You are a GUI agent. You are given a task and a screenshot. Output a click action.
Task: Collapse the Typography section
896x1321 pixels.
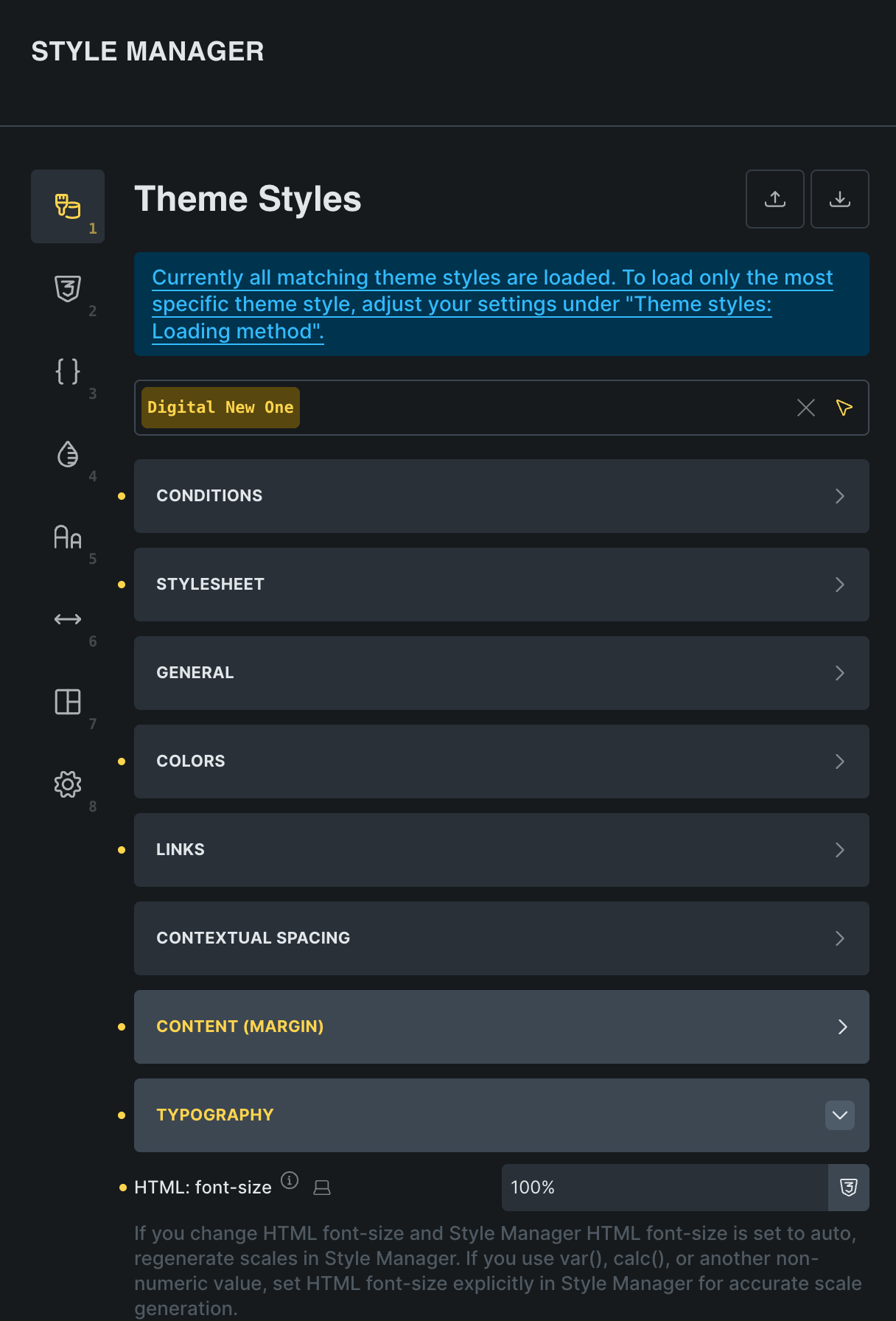[x=840, y=1115]
